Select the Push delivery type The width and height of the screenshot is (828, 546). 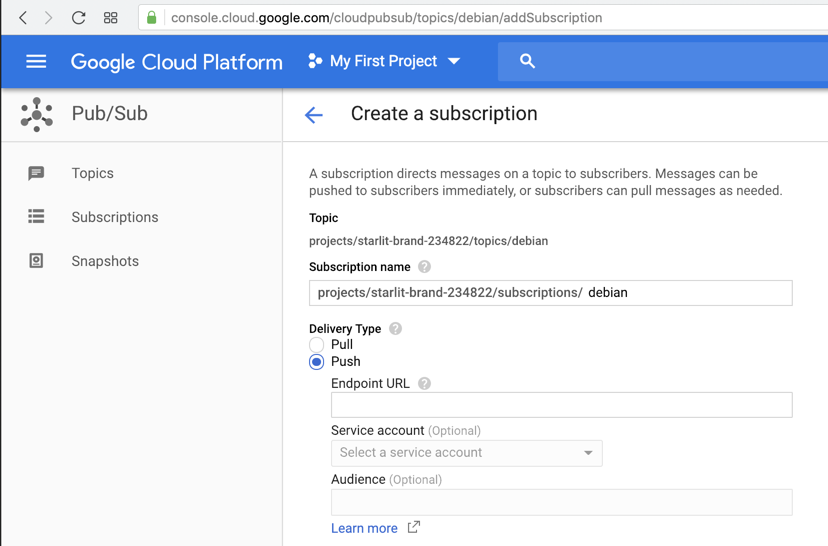pyautogui.click(x=317, y=362)
